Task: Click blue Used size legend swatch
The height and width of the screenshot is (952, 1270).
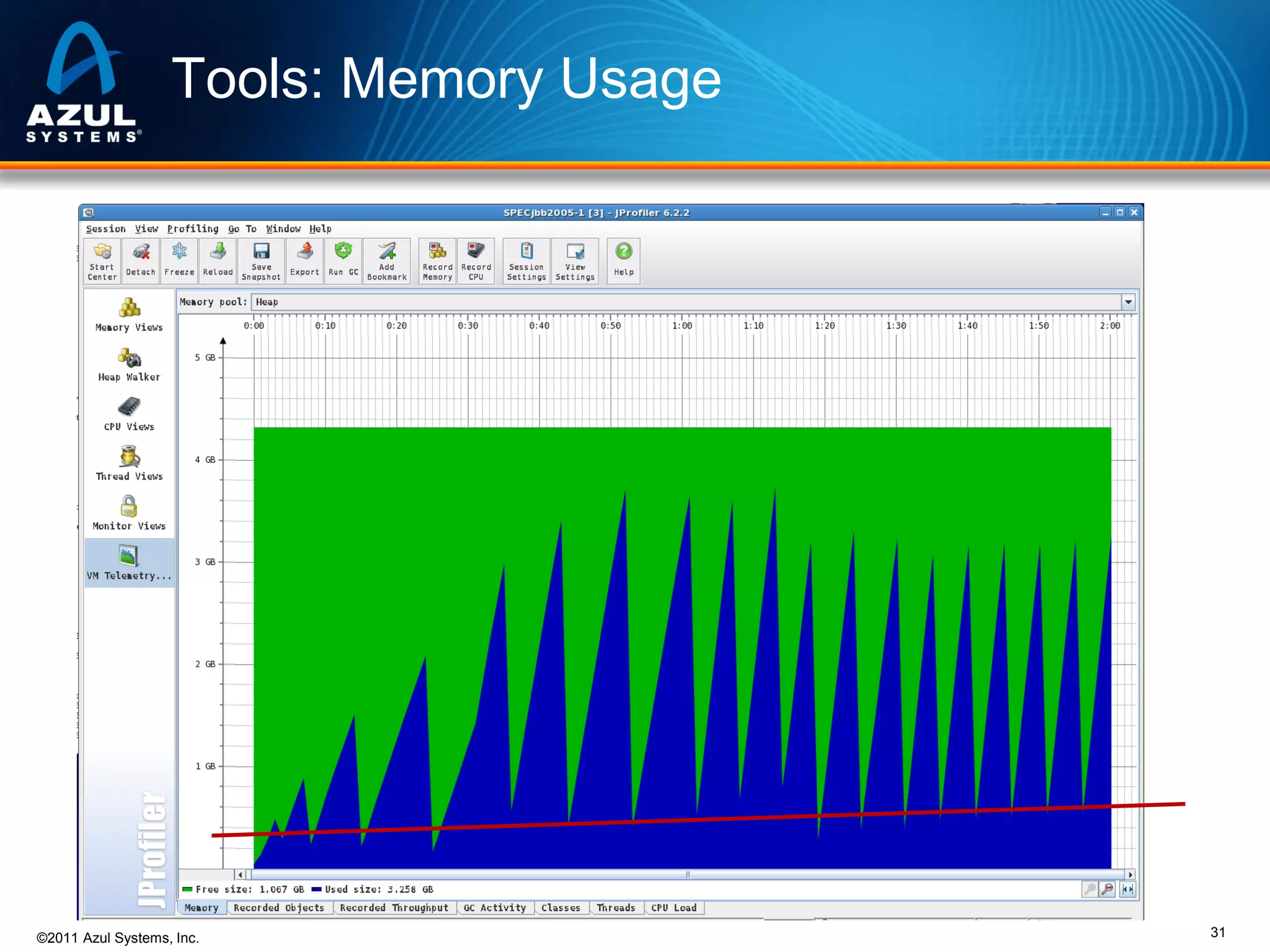Action: point(316,889)
